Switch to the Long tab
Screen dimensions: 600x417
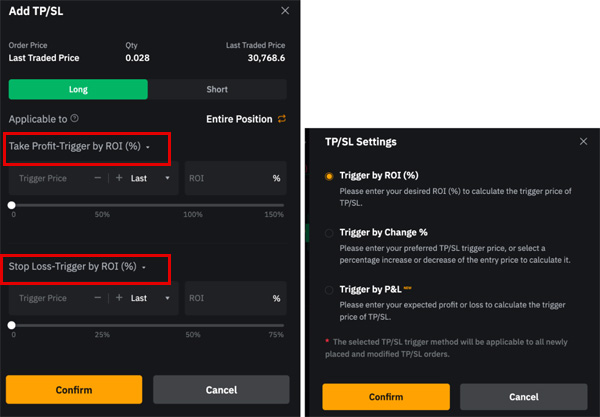[x=78, y=90]
